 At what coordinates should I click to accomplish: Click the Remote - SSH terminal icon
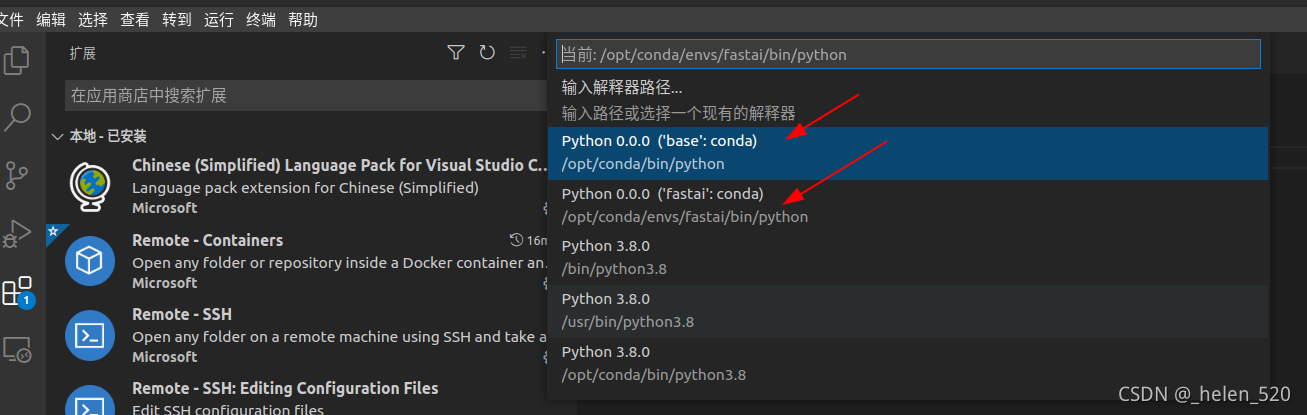coord(90,335)
